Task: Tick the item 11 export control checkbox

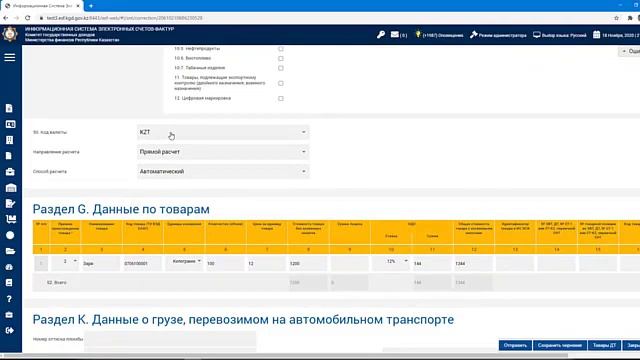Action: point(281,83)
